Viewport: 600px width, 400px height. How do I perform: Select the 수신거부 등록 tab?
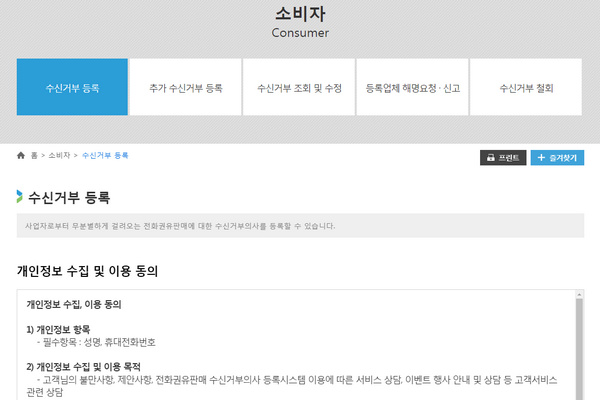click(x=72, y=87)
